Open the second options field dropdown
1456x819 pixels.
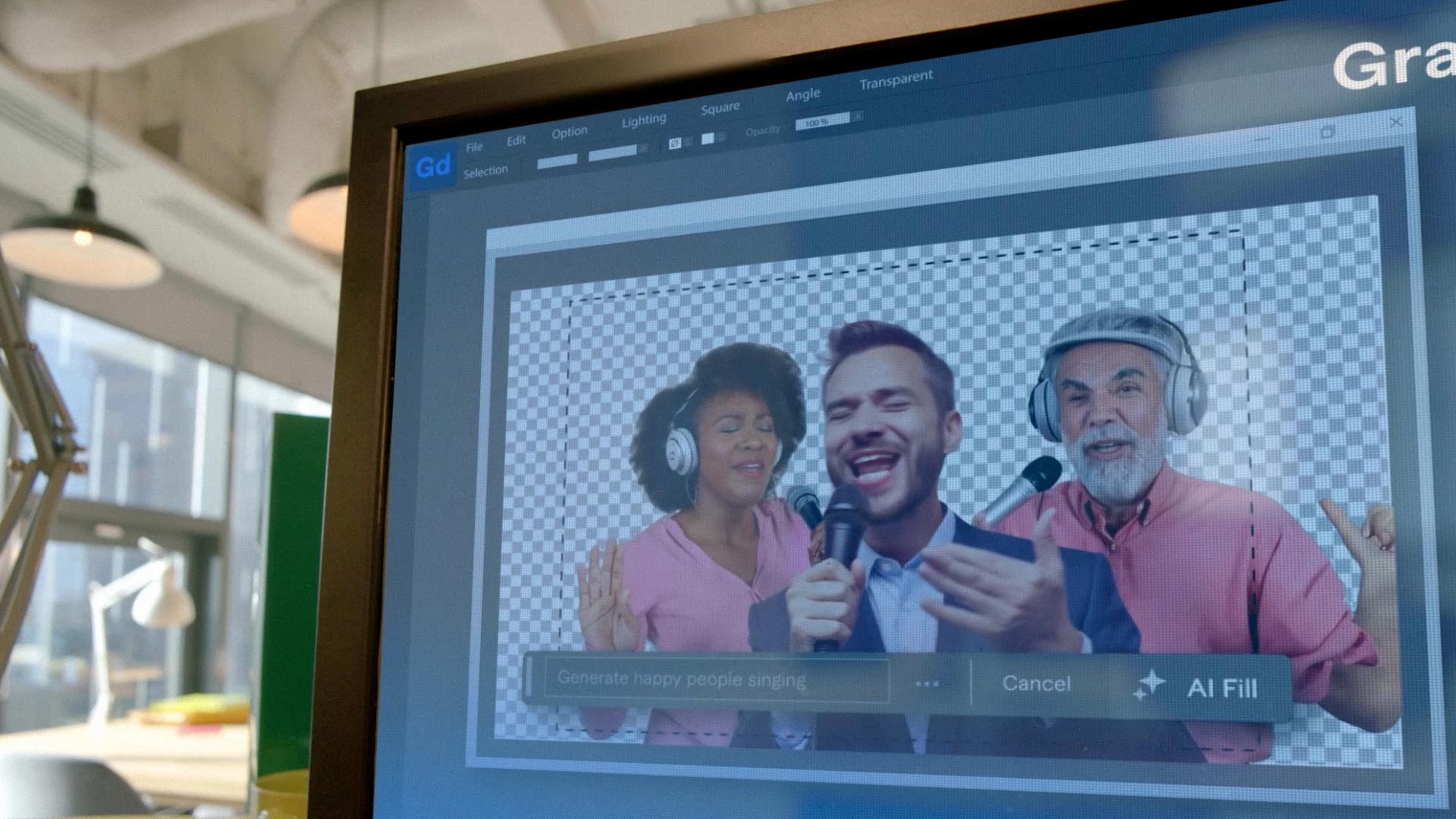643,149
